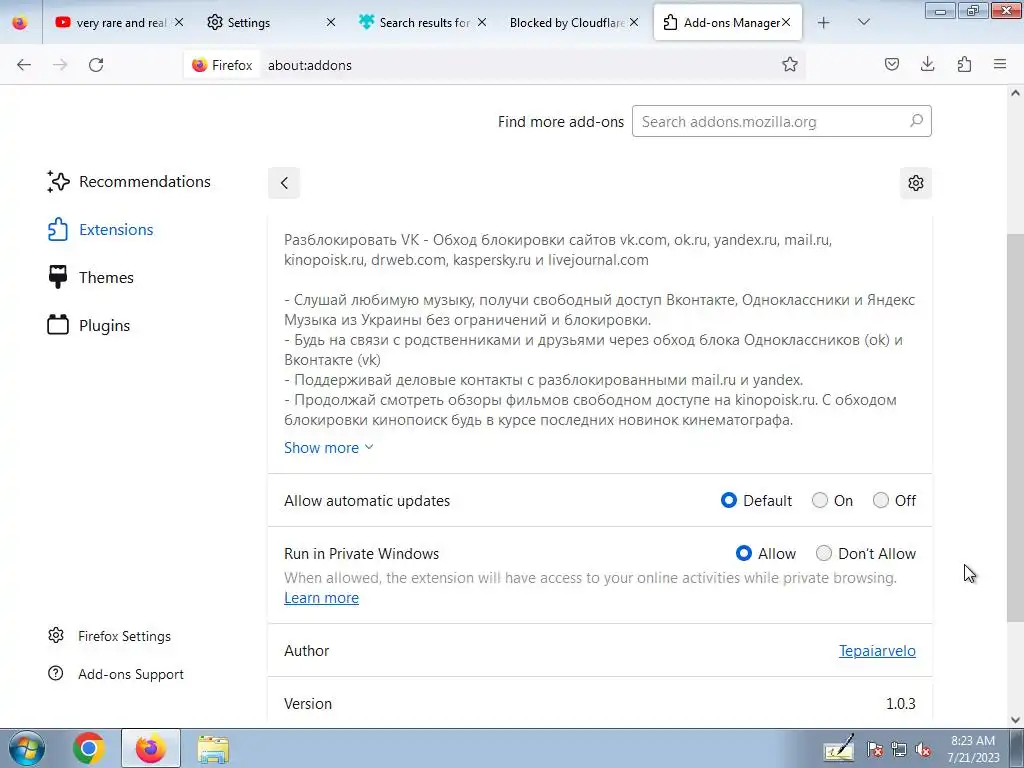1024x768 pixels.
Task: Open the Save to Pocket icon
Action: click(x=891, y=64)
